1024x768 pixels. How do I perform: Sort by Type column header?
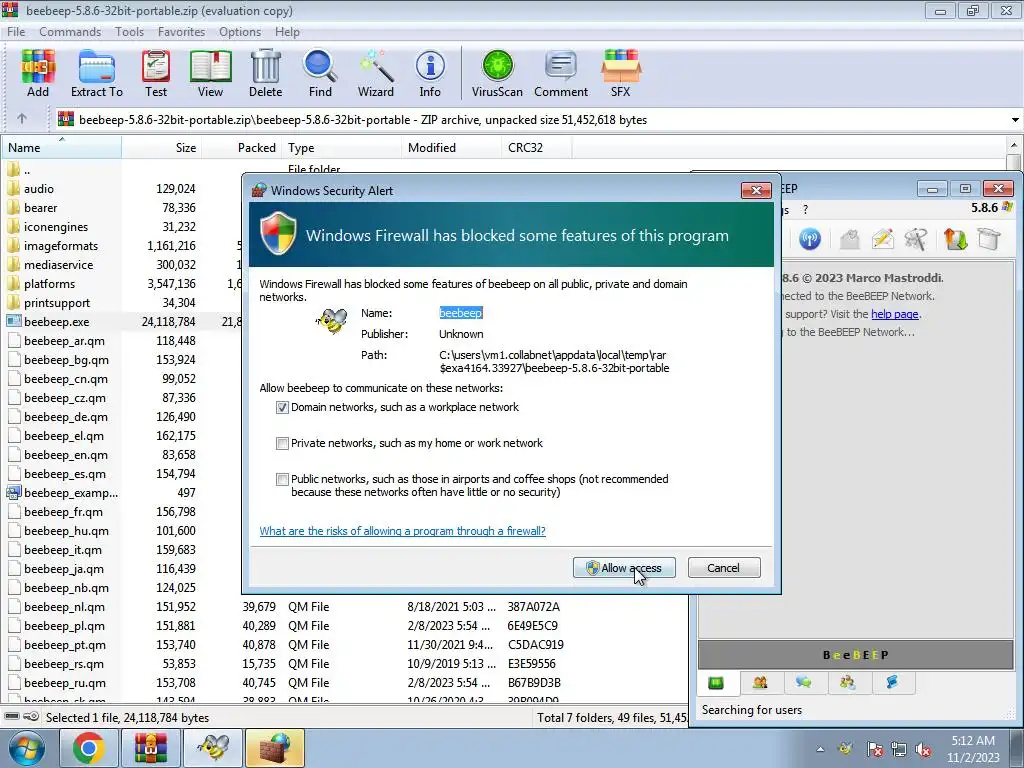pos(342,148)
